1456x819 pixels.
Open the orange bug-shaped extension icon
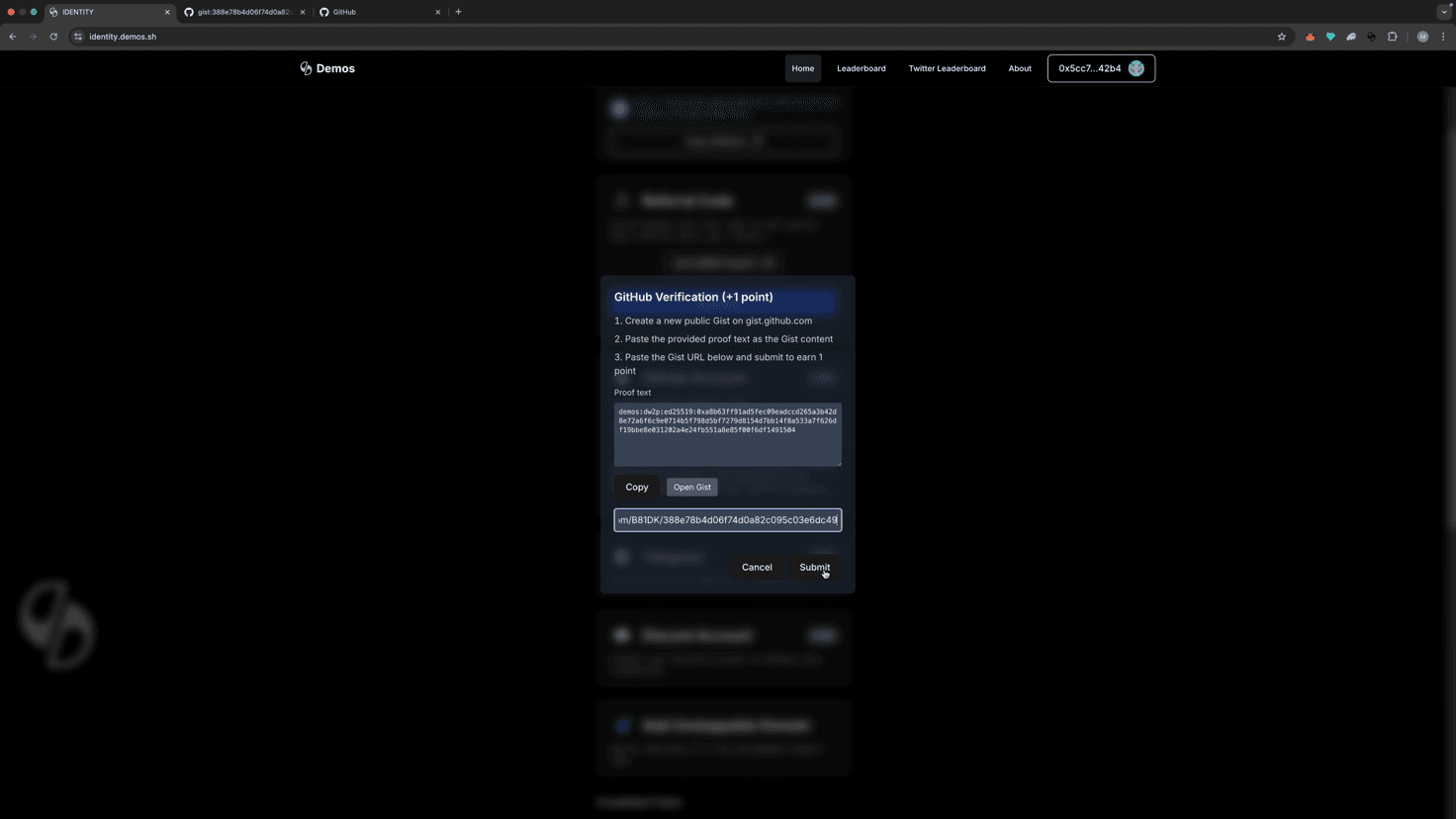click(x=1311, y=37)
